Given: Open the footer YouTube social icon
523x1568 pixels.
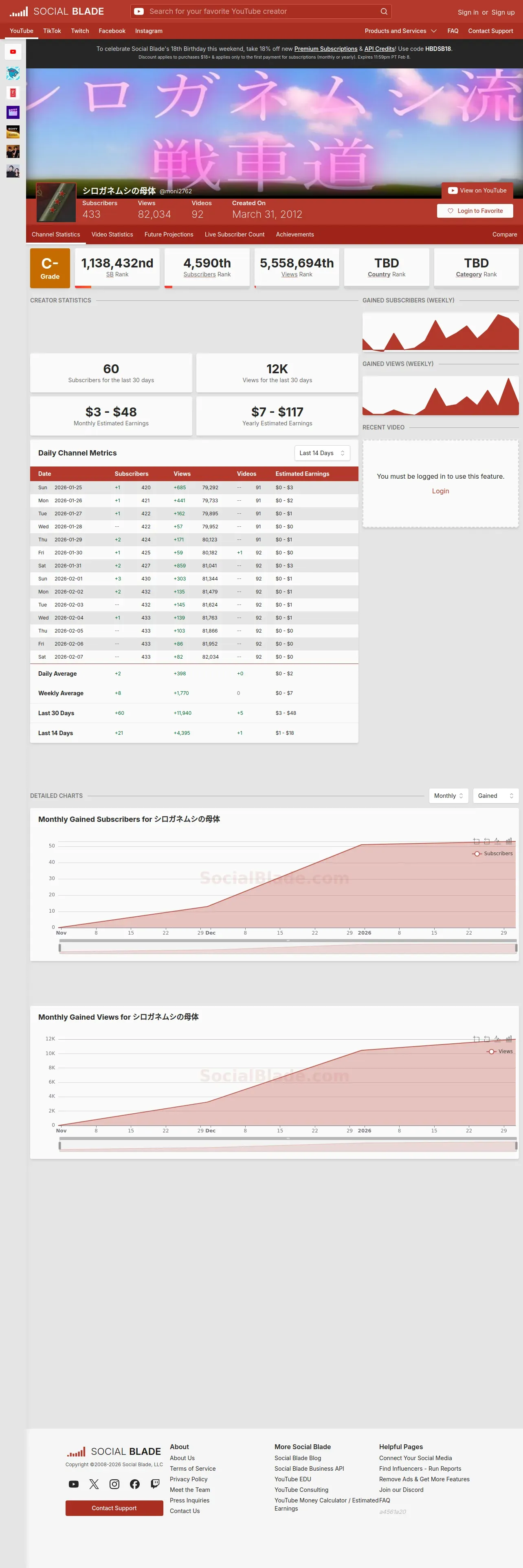Looking at the screenshot, I should 74,1484.
